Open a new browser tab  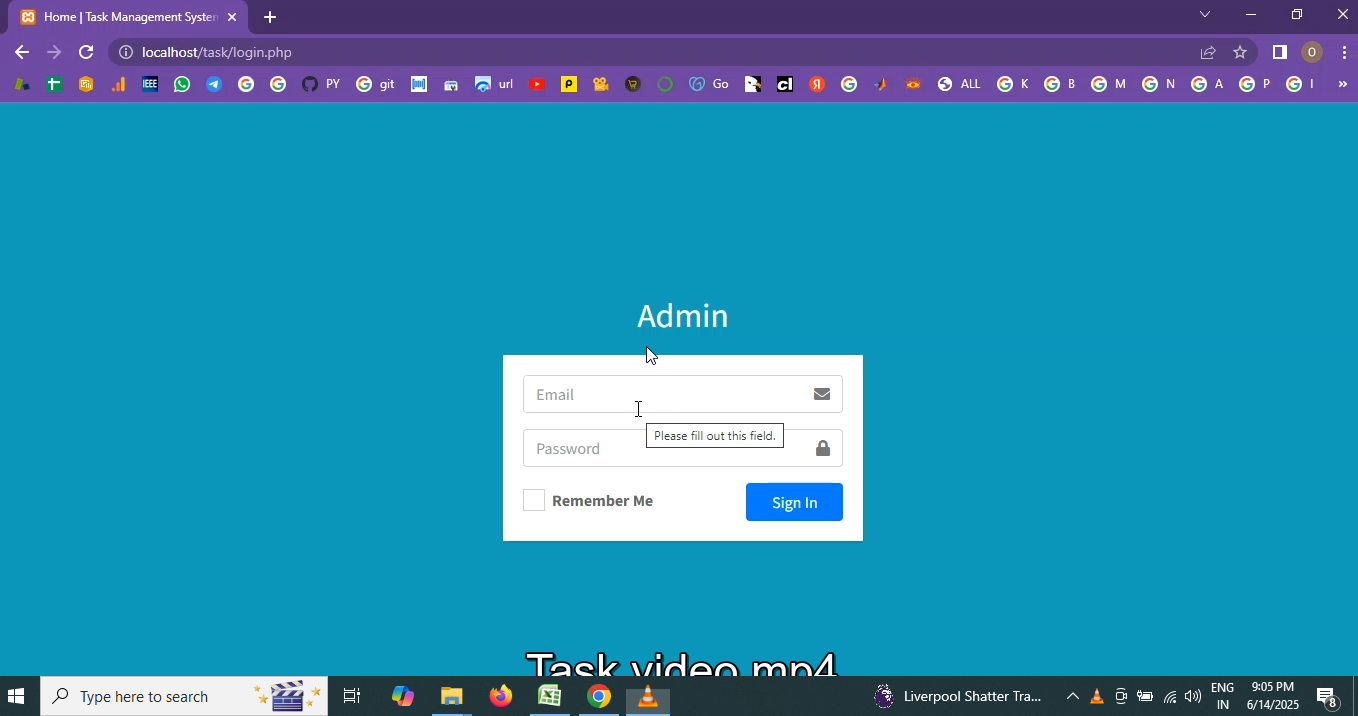[270, 17]
